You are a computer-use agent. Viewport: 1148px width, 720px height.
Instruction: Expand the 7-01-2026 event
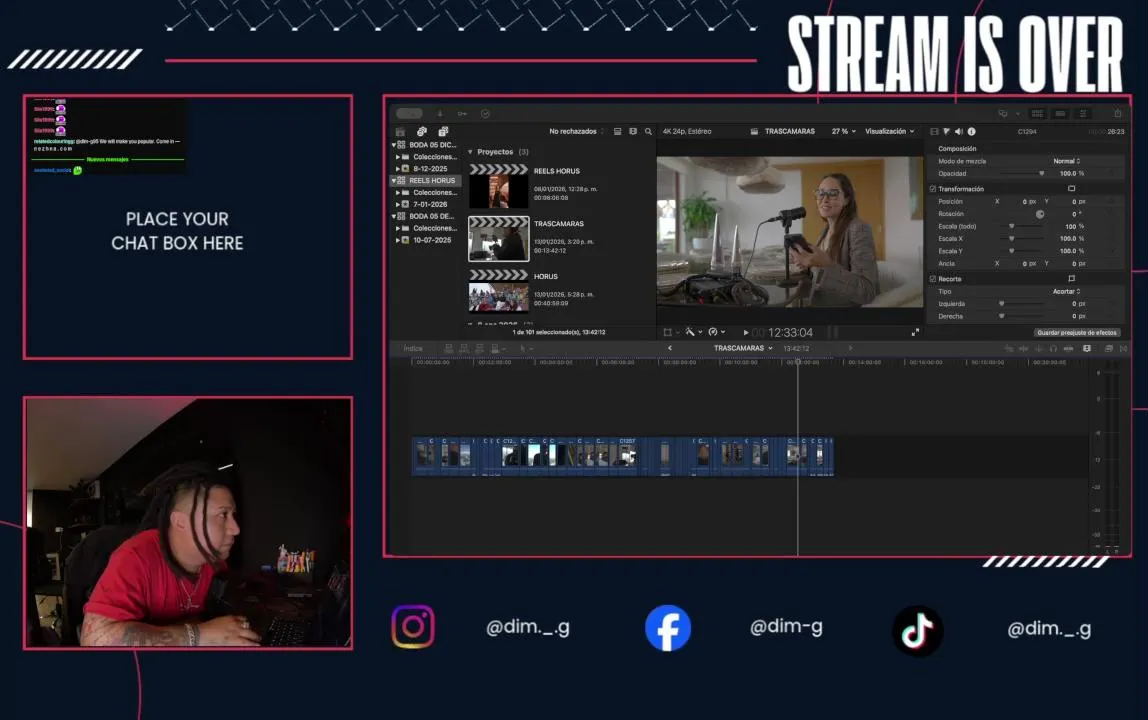point(398,205)
